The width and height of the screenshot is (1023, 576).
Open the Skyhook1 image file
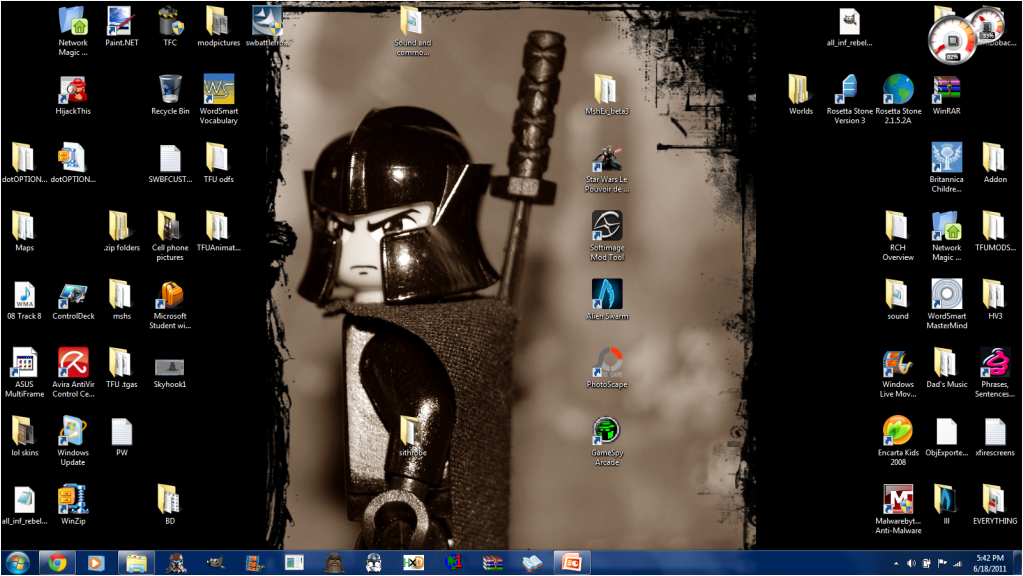170,369
